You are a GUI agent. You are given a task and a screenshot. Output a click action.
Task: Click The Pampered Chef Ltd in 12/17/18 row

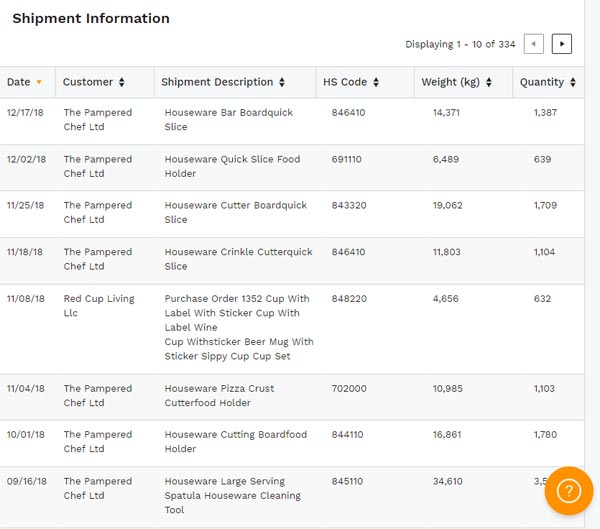98,119
